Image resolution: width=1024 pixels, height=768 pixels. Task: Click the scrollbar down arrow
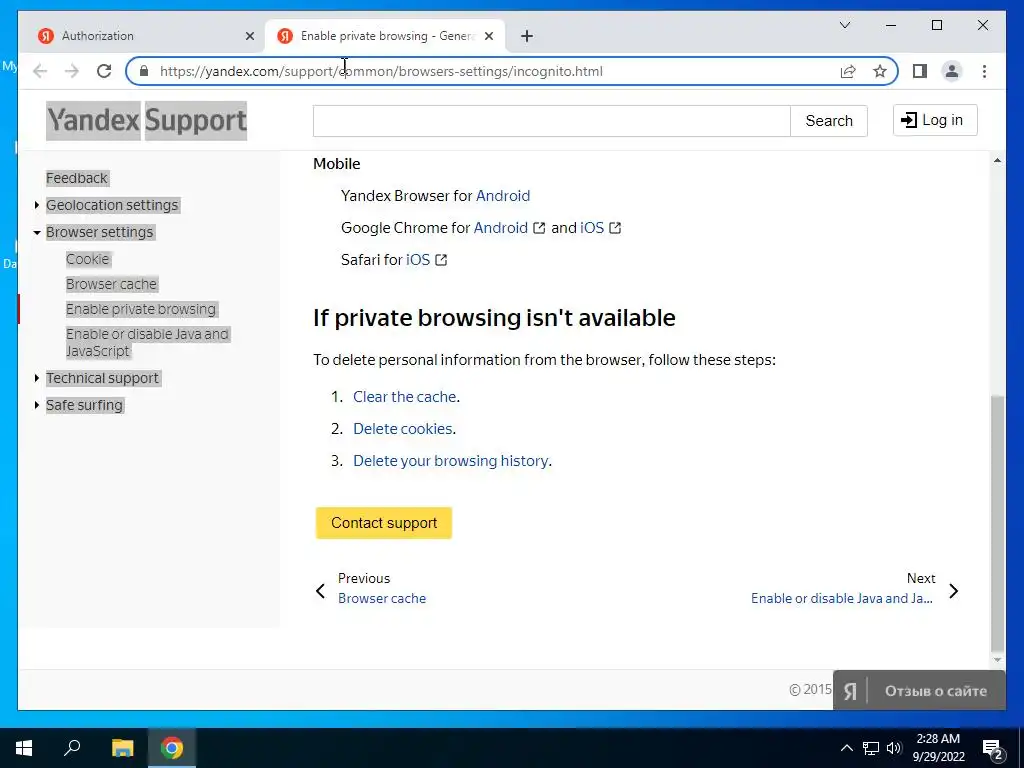pos(997,660)
